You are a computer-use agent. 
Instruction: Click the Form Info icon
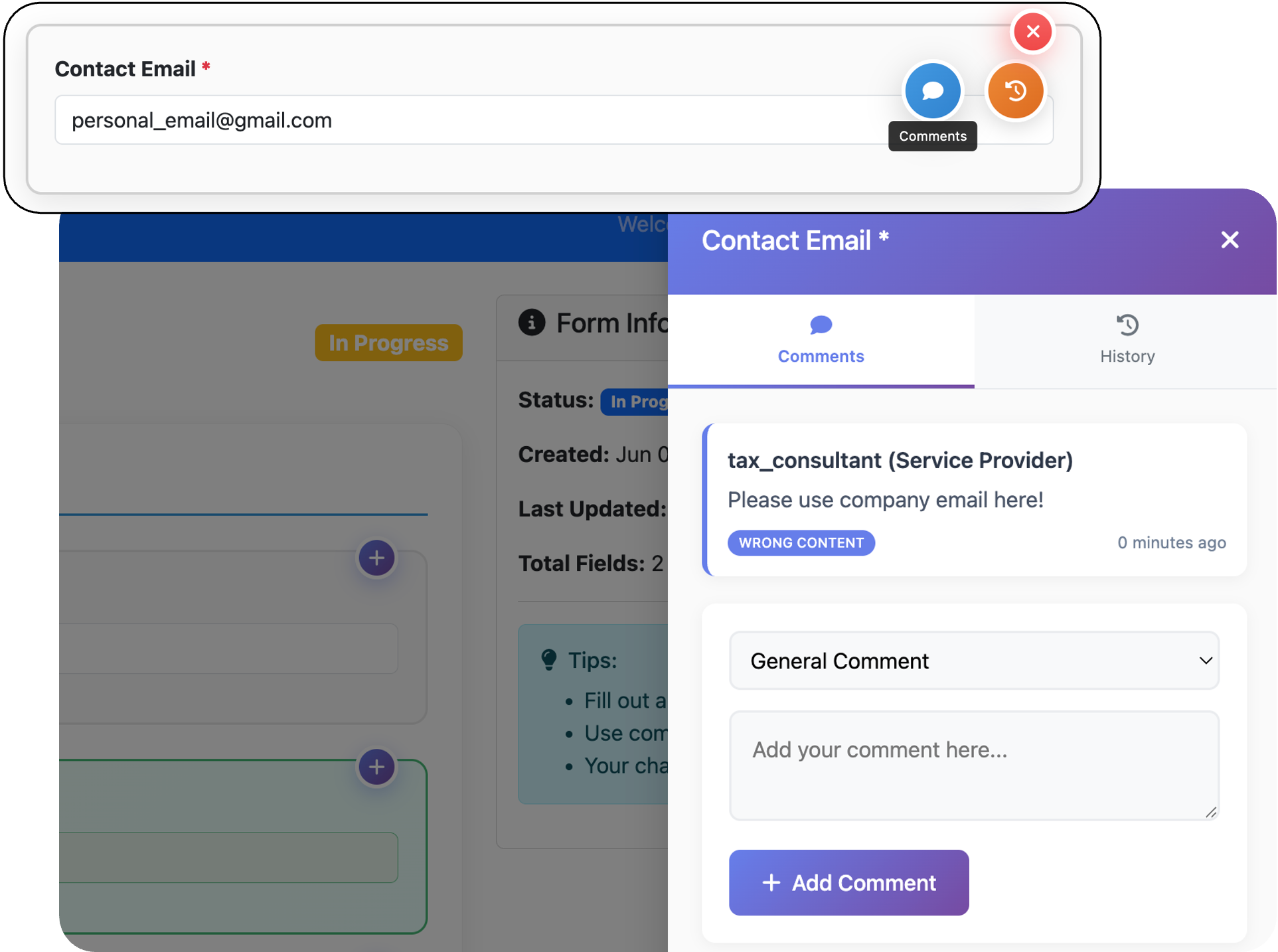531,323
